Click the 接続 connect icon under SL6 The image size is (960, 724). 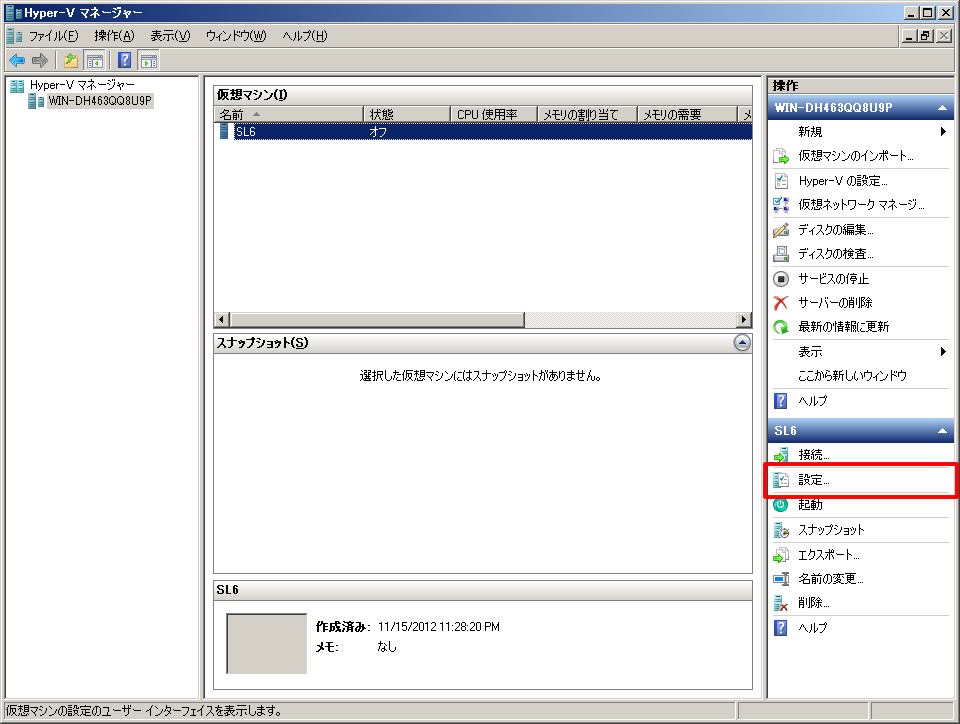click(781, 455)
